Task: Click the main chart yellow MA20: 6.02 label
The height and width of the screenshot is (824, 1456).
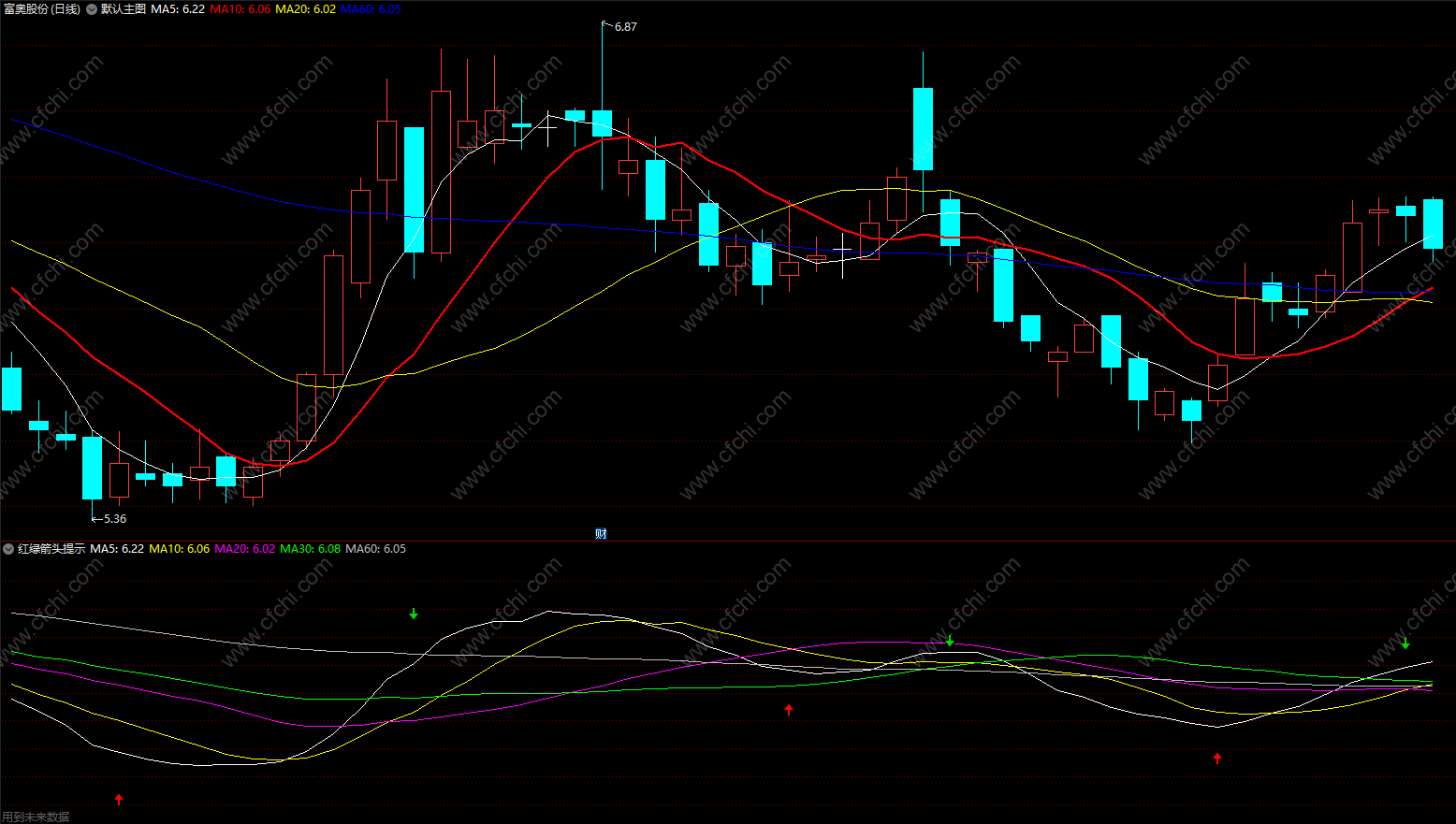Action: point(305,9)
